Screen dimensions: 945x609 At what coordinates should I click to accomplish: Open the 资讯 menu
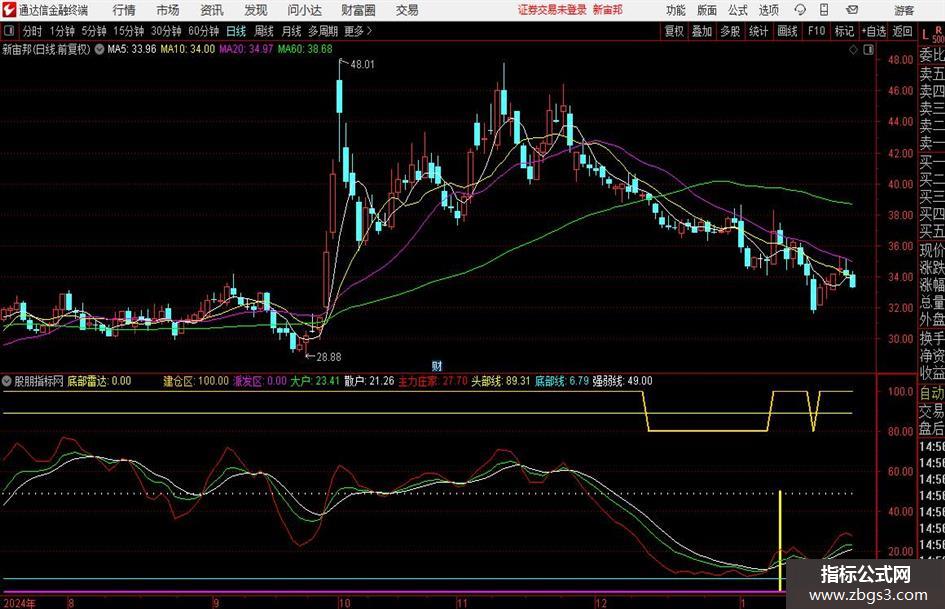212,10
